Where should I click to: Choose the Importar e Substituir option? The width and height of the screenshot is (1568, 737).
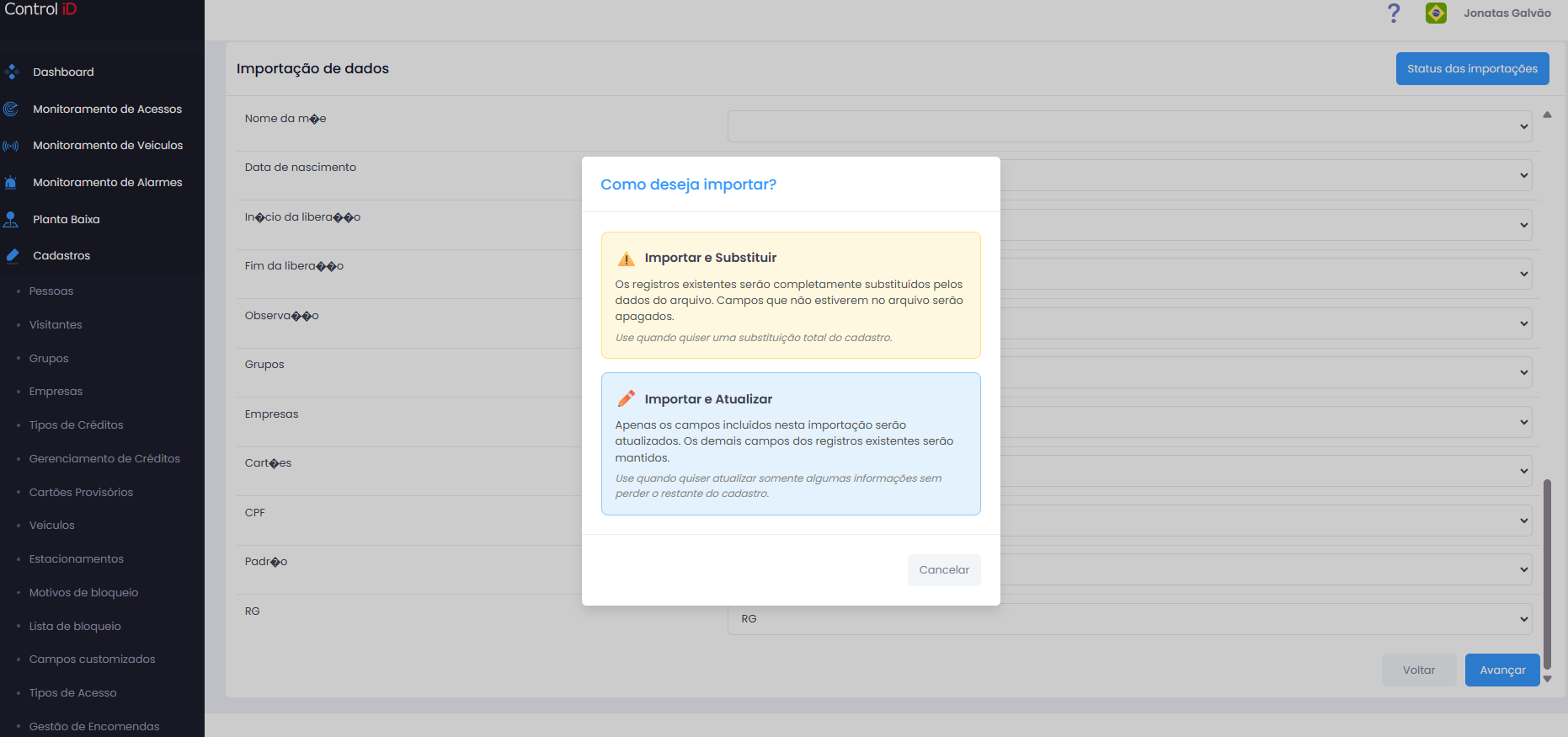click(791, 295)
